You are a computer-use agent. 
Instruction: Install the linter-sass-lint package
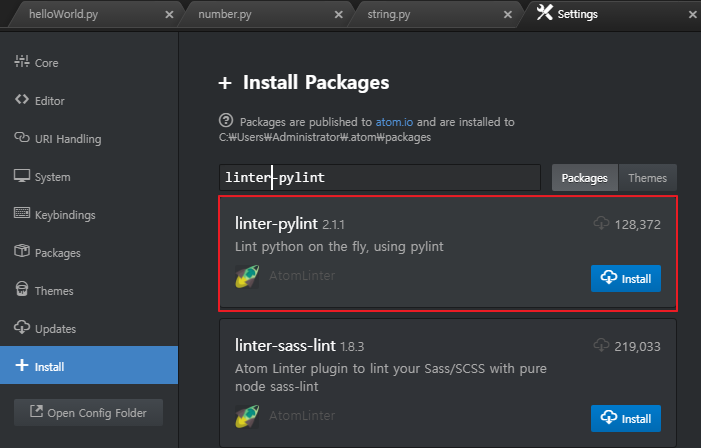pos(625,418)
